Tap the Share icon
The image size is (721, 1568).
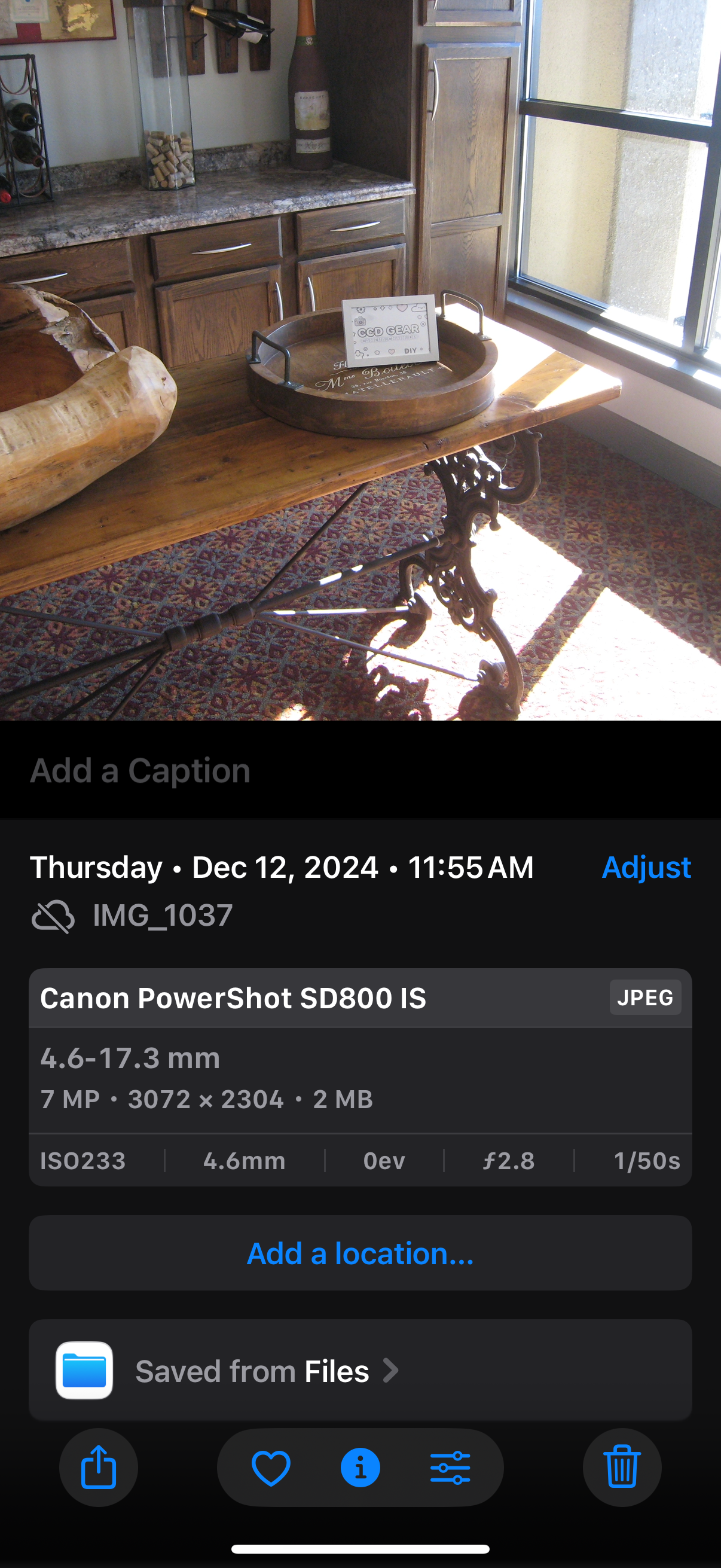(99, 1467)
